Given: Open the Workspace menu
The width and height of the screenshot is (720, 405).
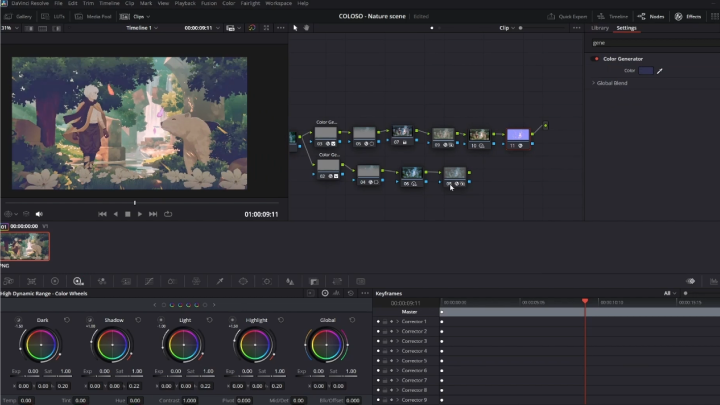Looking at the screenshot, I should pyautogui.click(x=278, y=3).
